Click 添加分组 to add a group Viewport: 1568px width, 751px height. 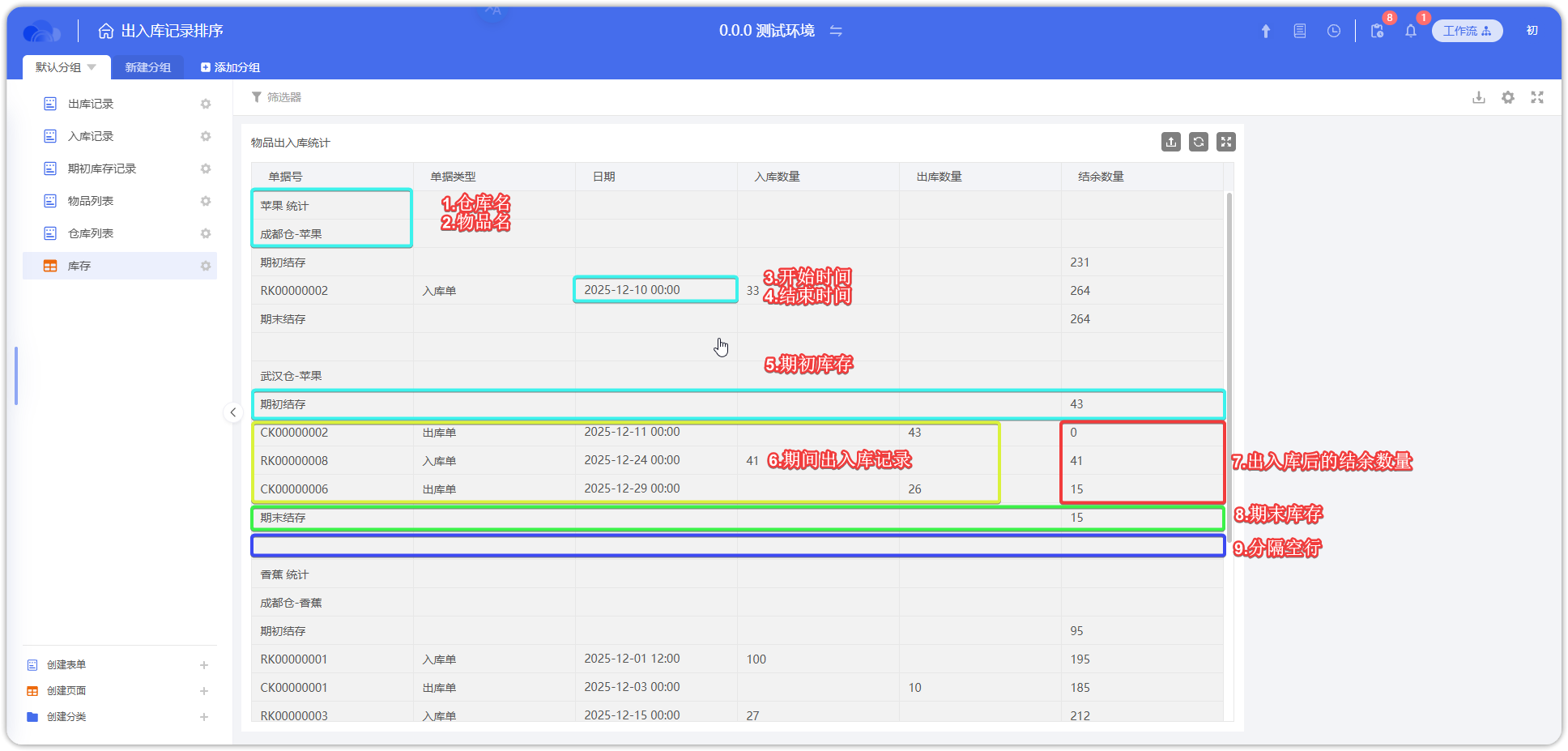[231, 67]
